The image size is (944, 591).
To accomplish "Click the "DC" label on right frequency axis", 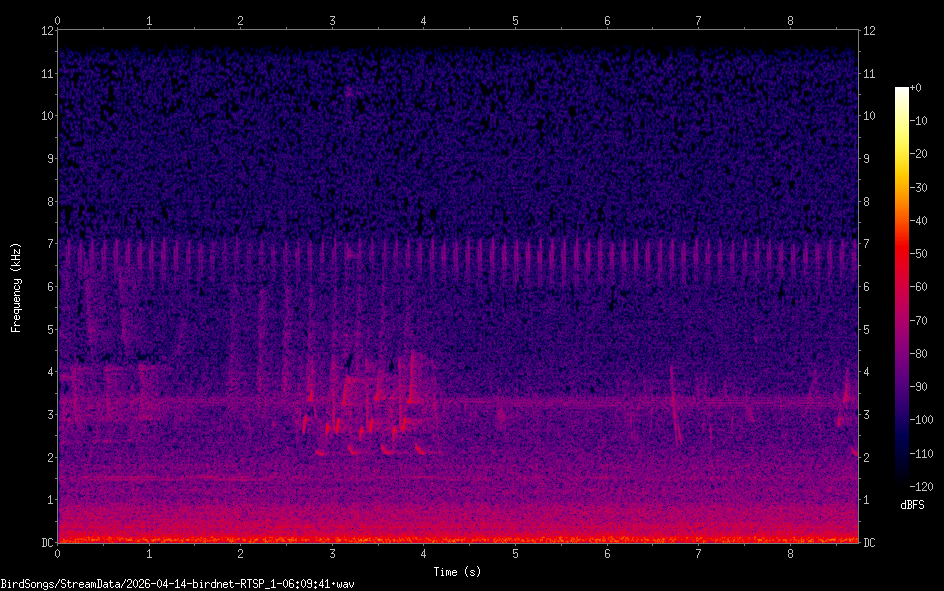I will click(870, 542).
